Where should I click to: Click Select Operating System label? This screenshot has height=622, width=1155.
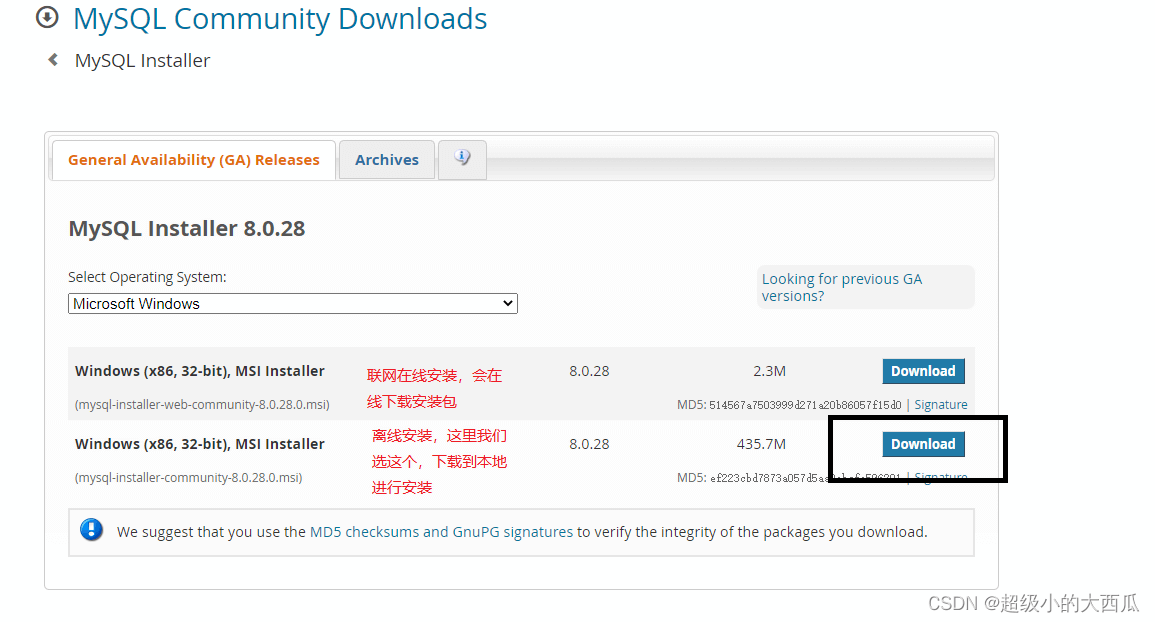(147, 277)
